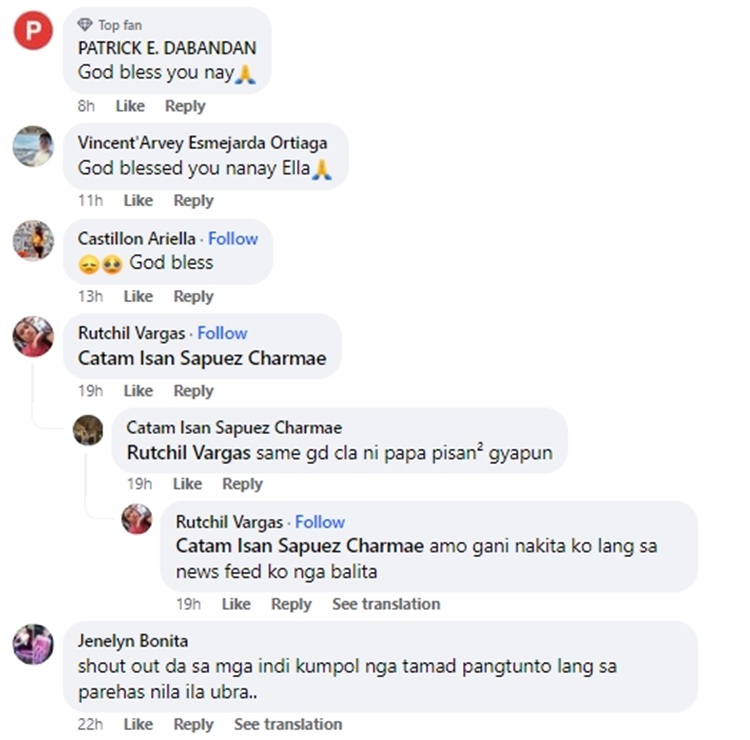Image resolution: width=750 pixels, height=740 pixels.
Task: Click Catam Isan Sapuez Charmae's reply avatar
Action: point(88,430)
